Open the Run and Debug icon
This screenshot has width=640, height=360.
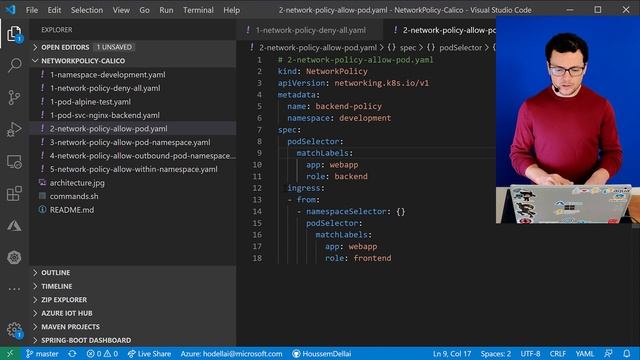(14, 129)
